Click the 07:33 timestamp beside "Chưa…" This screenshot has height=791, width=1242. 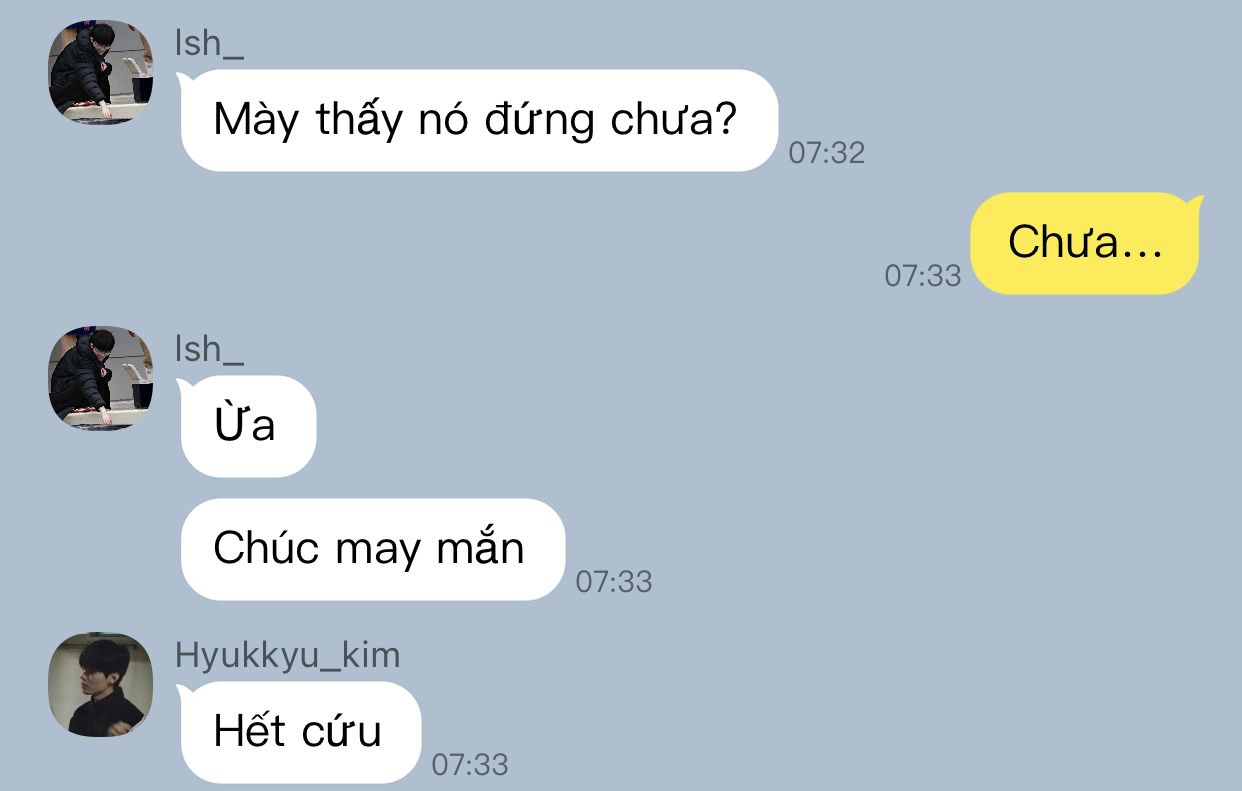pyautogui.click(x=922, y=275)
